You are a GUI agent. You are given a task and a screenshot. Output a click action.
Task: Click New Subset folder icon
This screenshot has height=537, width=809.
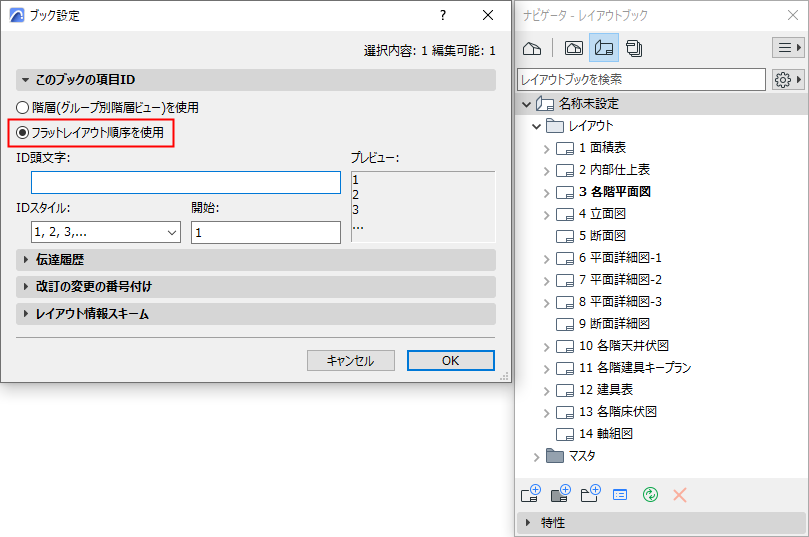click(x=590, y=494)
